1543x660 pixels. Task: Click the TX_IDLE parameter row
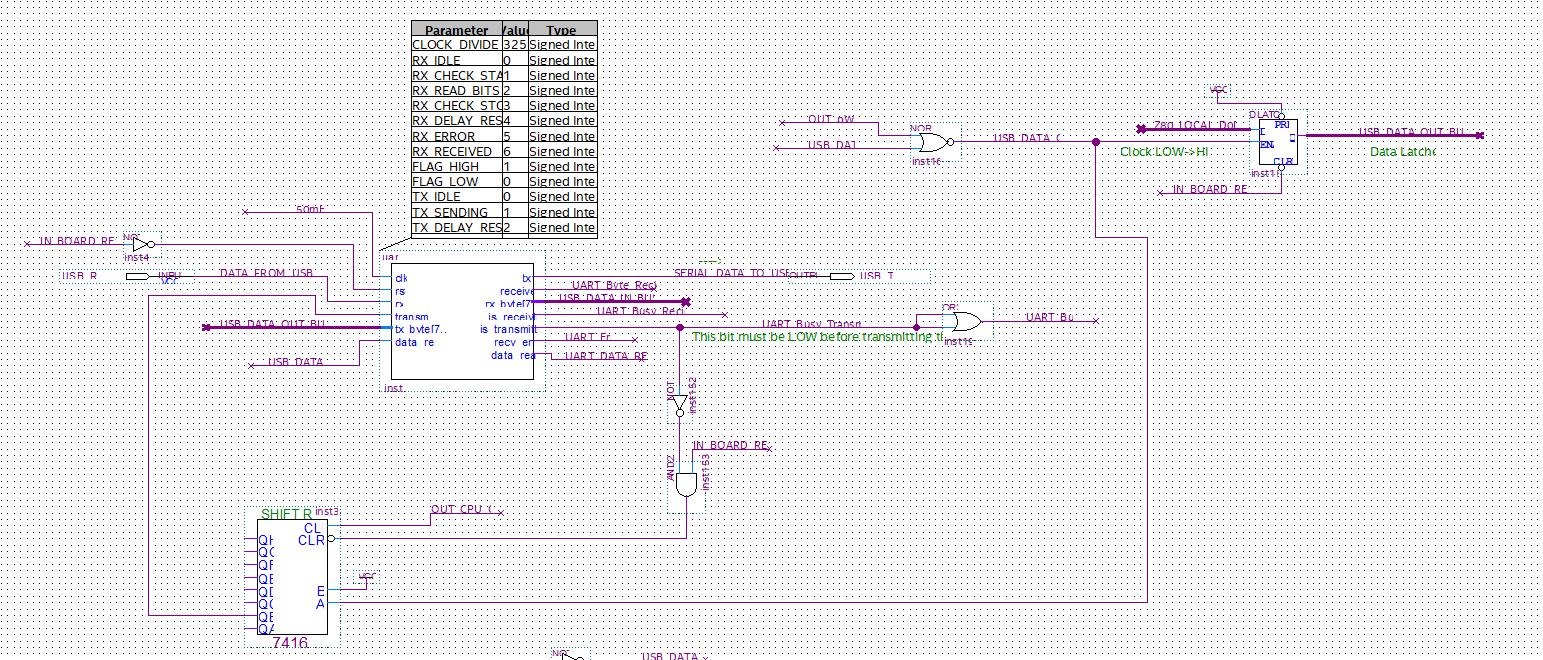(504, 197)
